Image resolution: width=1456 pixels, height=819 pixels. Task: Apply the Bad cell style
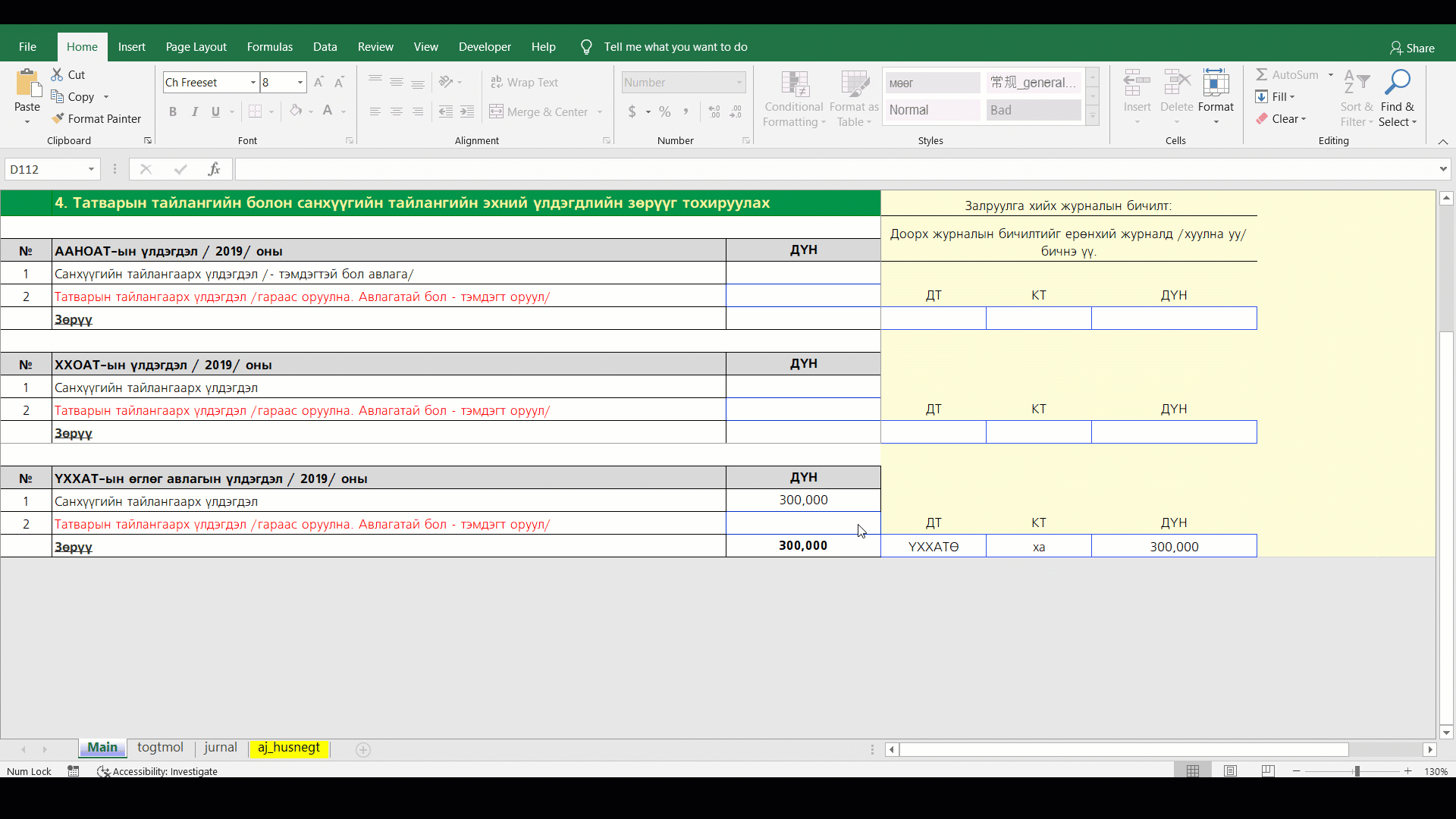1033,110
